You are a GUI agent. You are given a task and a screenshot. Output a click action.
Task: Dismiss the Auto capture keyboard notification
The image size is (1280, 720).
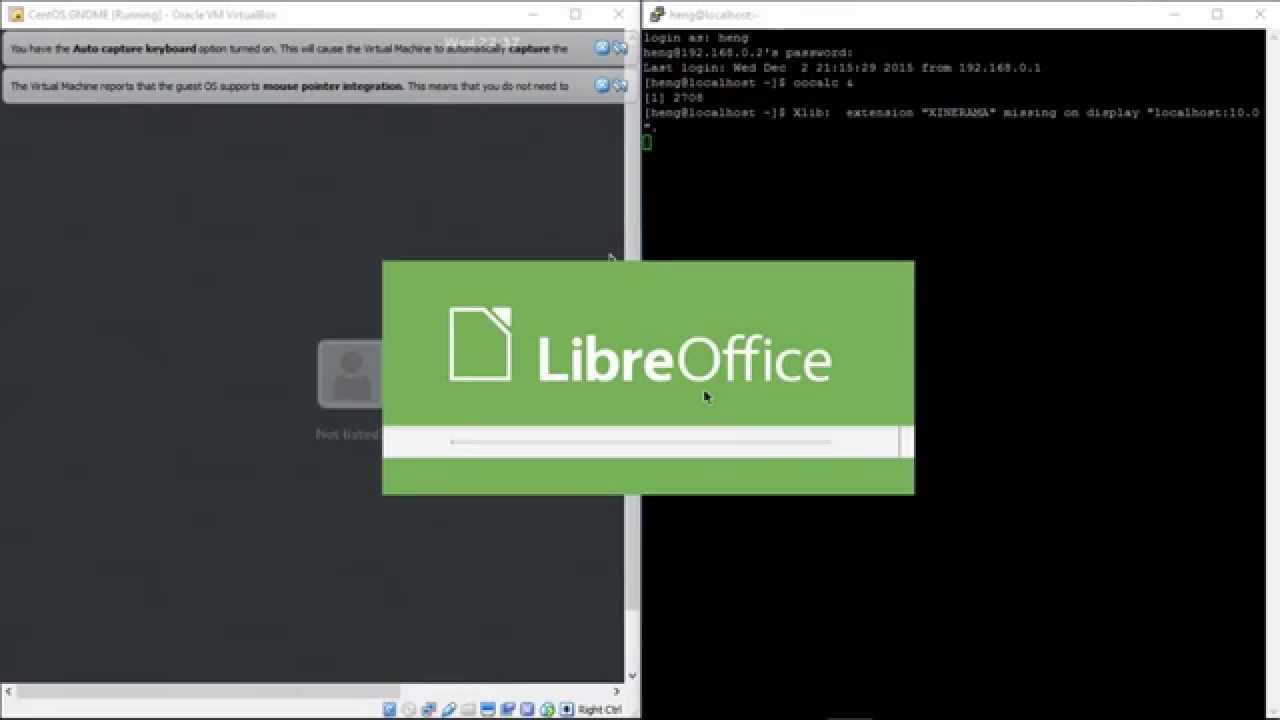602,48
